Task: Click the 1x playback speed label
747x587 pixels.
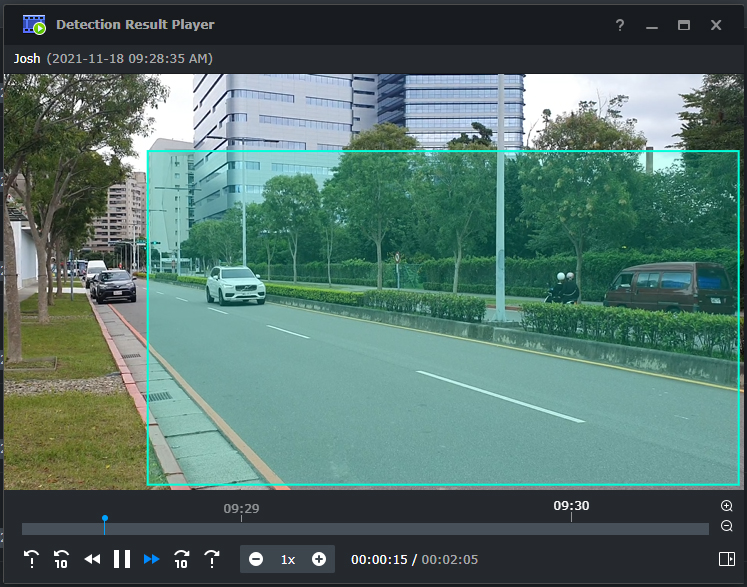Action: pyautogui.click(x=288, y=559)
